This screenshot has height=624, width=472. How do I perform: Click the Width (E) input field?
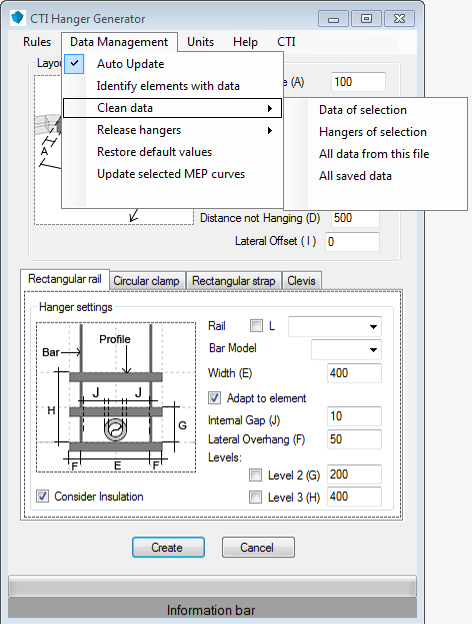354,373
